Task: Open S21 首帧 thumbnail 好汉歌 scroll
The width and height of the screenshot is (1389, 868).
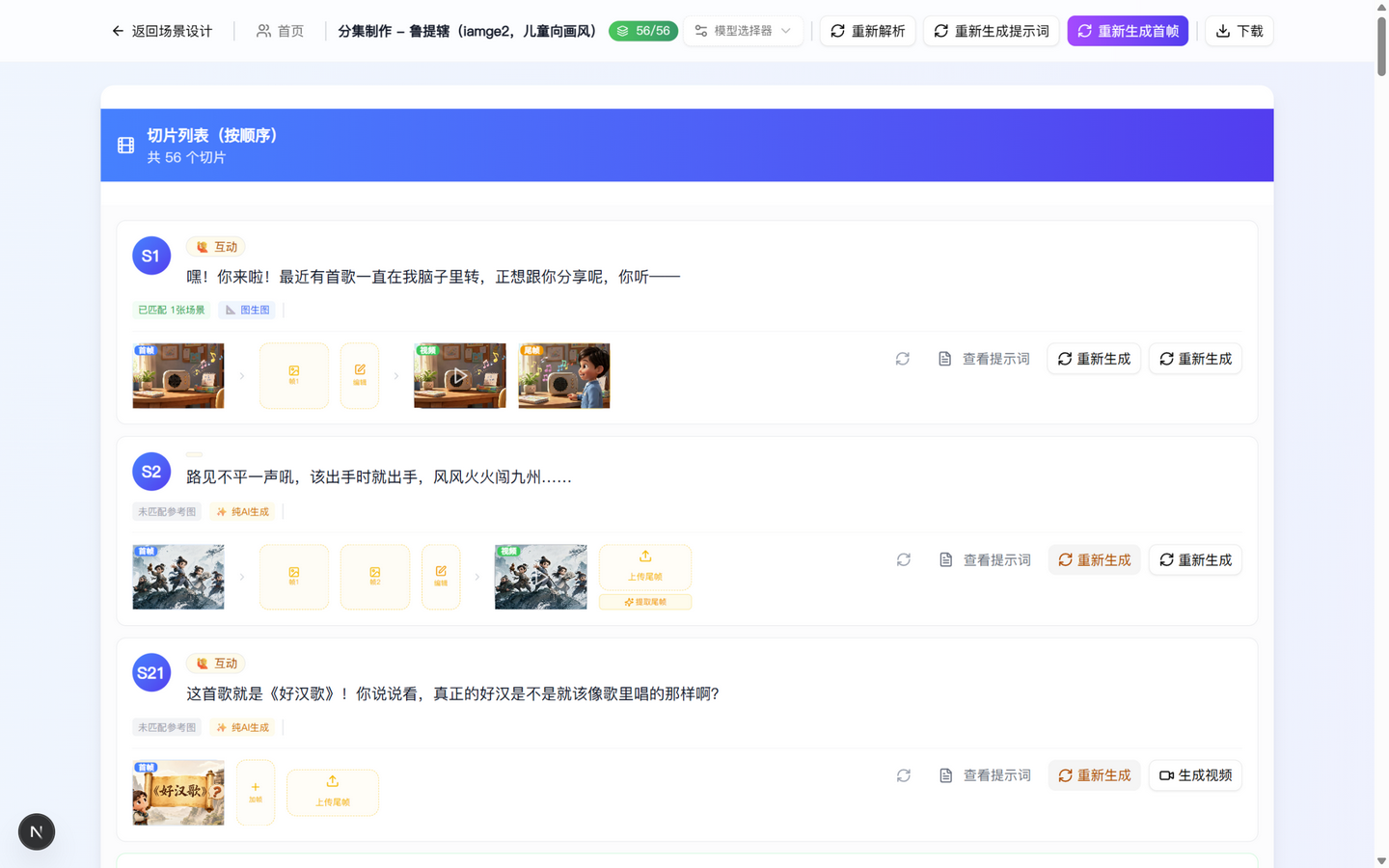Action: [178, 793]
